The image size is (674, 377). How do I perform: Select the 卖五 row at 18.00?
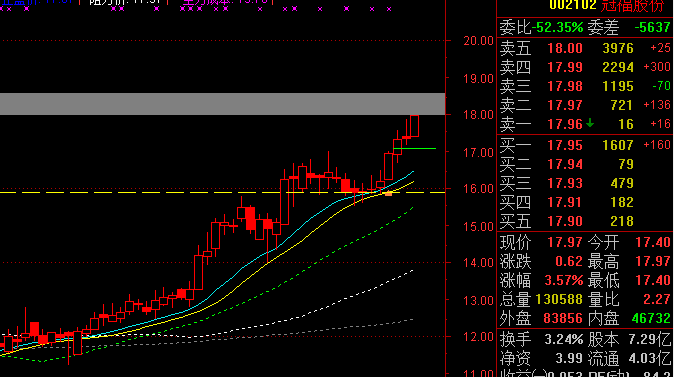[x=585, y=48]
